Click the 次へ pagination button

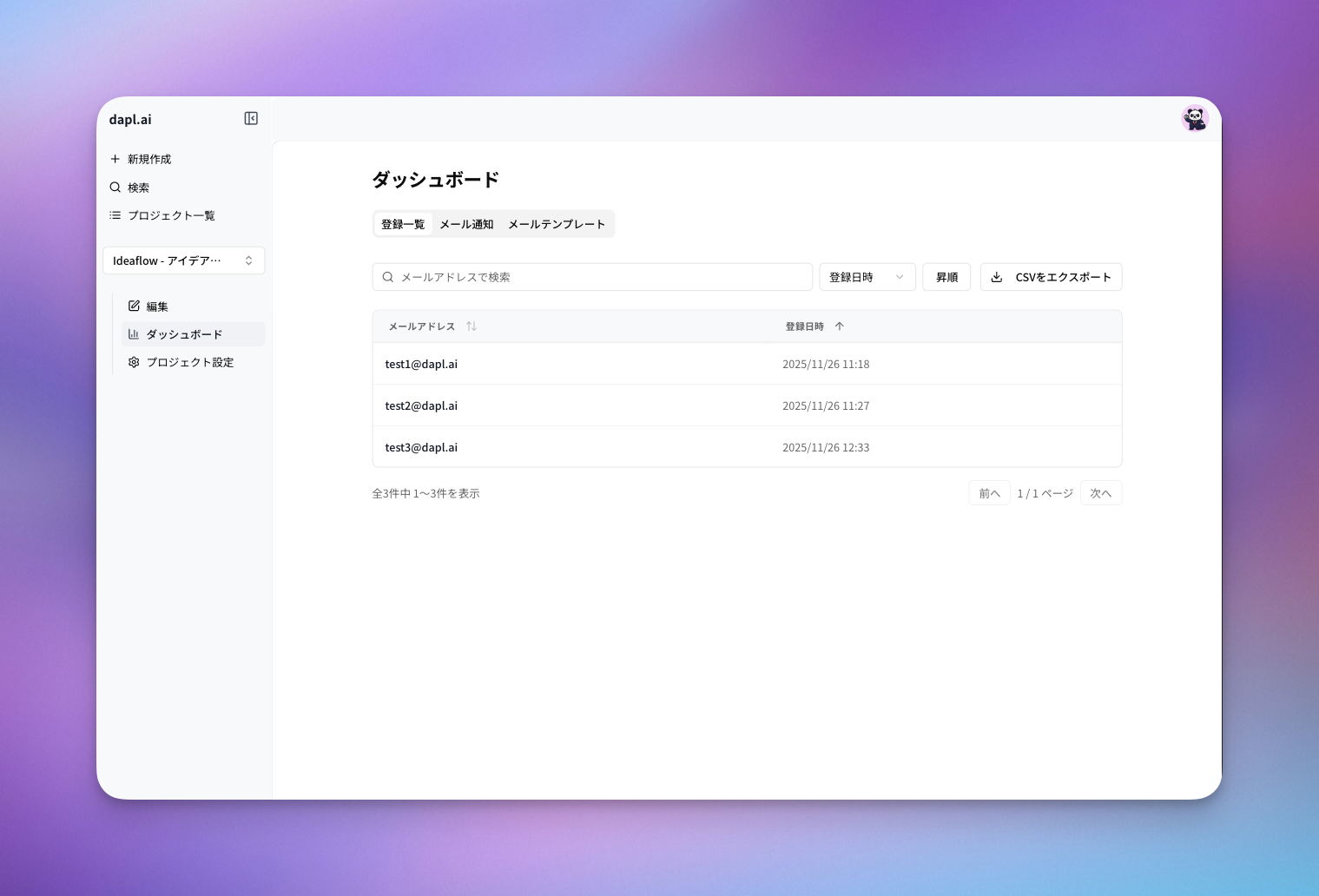[1100, 492]
